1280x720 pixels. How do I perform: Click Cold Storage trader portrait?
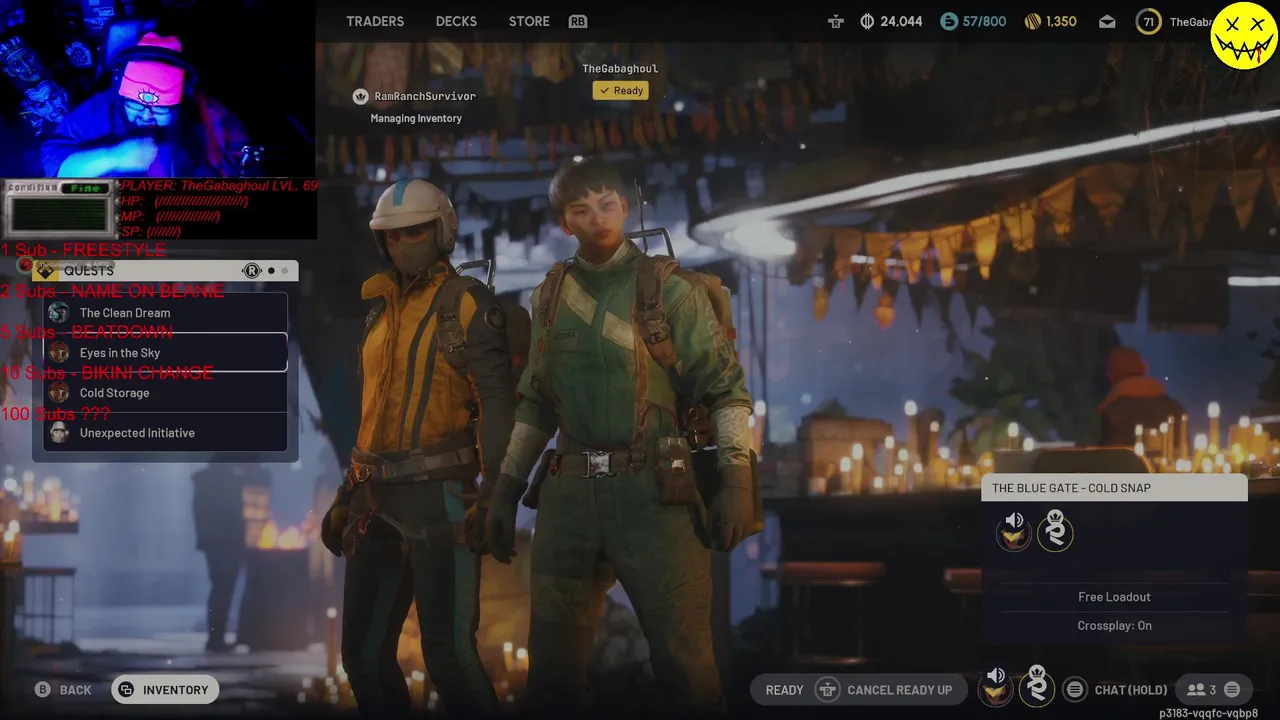click(x=59, y=393)
